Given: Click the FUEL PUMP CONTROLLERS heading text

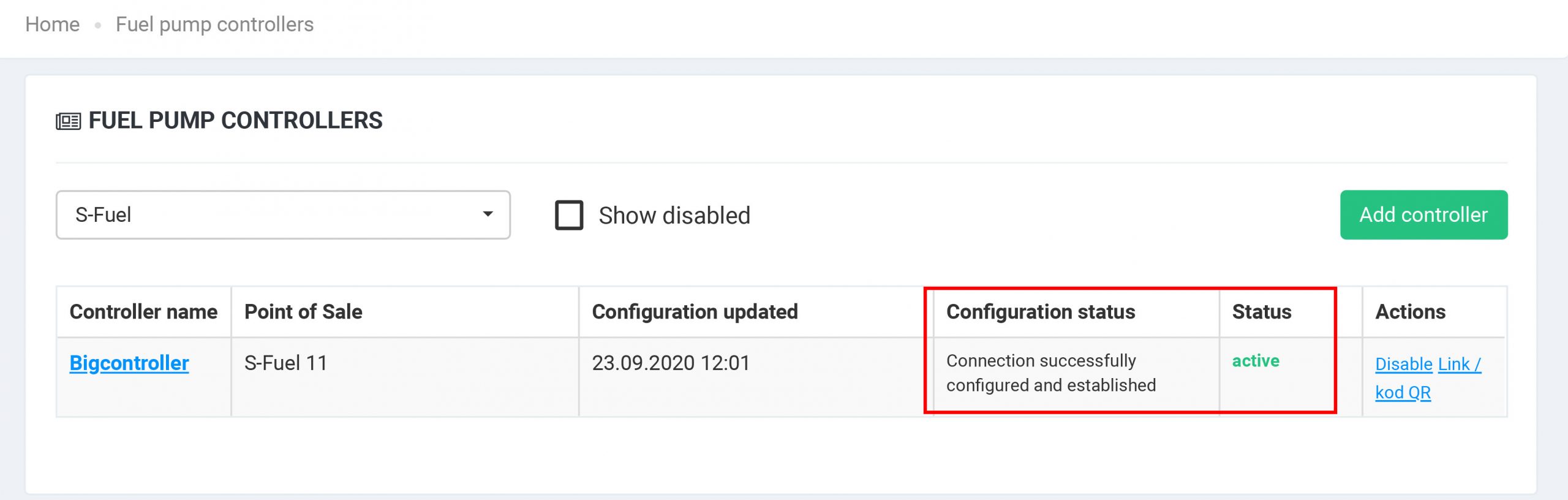Looking at the screenshot, I should (x=235, y=121).
